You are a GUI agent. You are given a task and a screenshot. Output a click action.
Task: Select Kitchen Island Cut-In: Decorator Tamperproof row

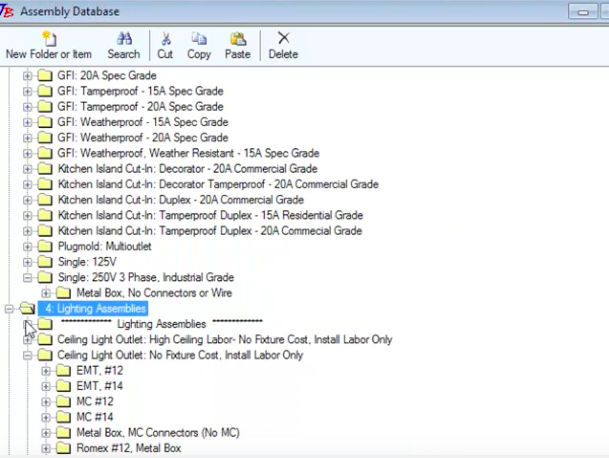point(218,184)
